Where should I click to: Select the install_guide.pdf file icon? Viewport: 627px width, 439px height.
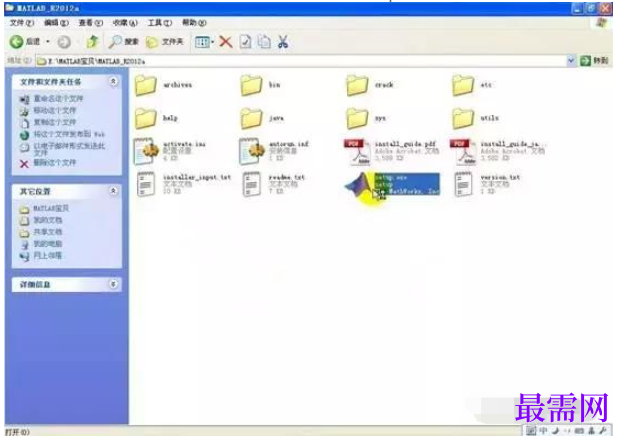click(x=357, y=152)
